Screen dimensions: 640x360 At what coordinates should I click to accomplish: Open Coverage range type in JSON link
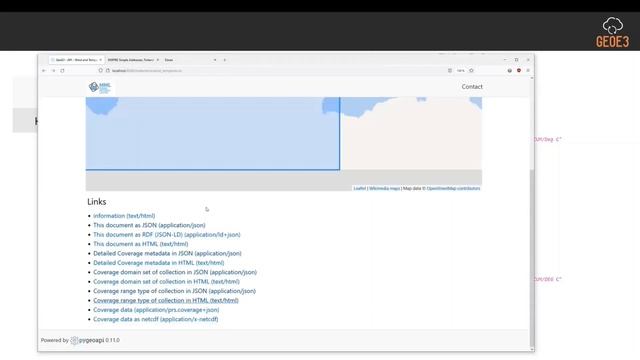click(x=175, y=291)
